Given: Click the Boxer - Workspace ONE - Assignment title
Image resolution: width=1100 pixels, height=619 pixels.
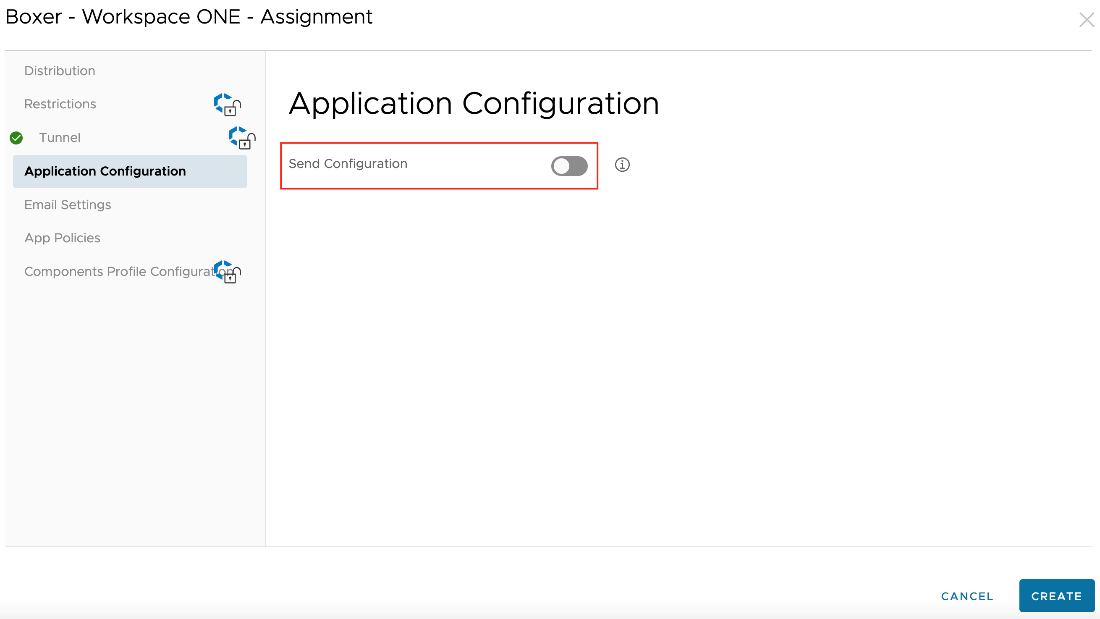Looking at the screenshot, I should coord(189,17).
